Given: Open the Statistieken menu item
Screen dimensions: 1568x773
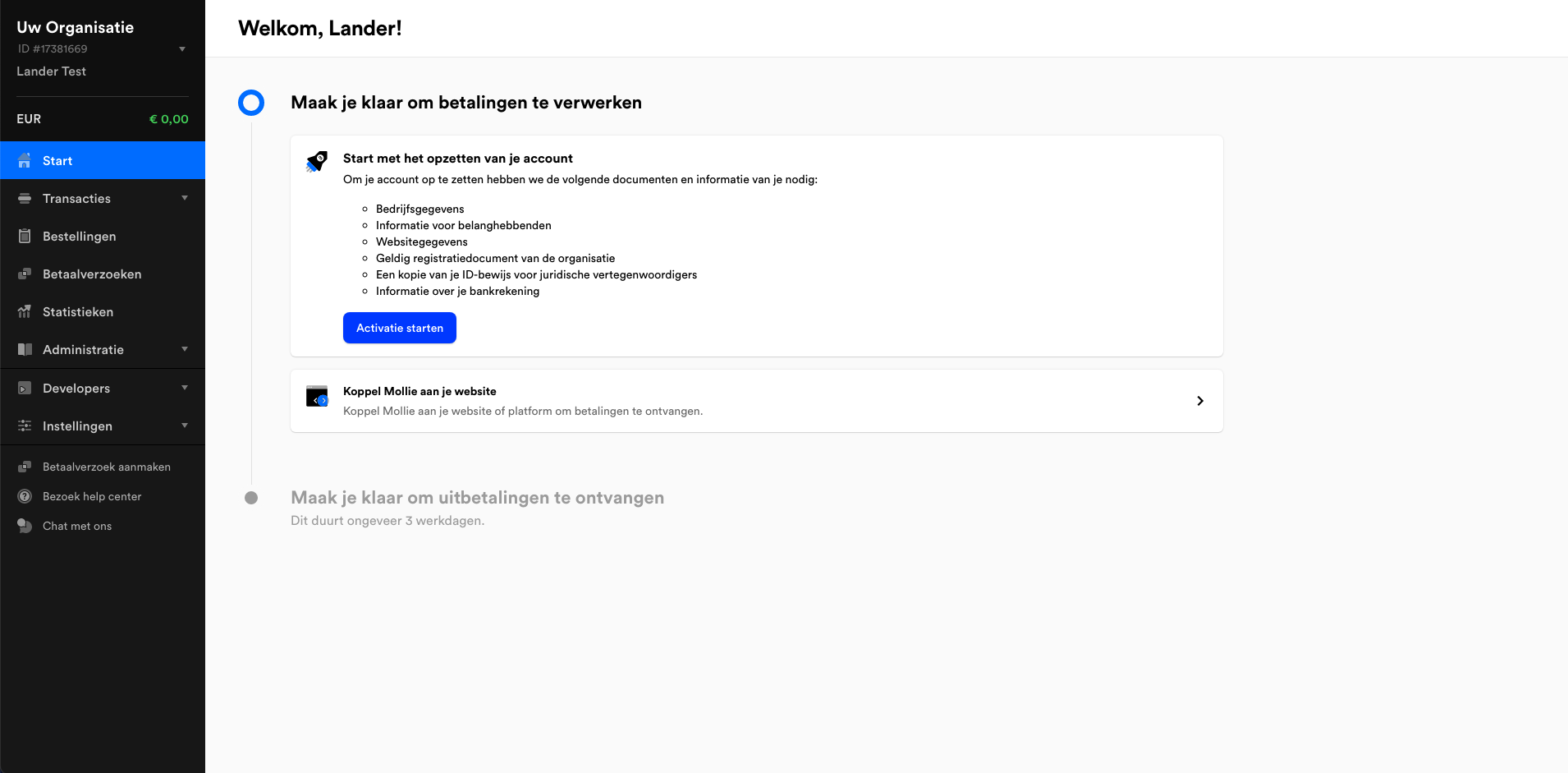Looking at the screenshot, I should (x=103, y=311).
